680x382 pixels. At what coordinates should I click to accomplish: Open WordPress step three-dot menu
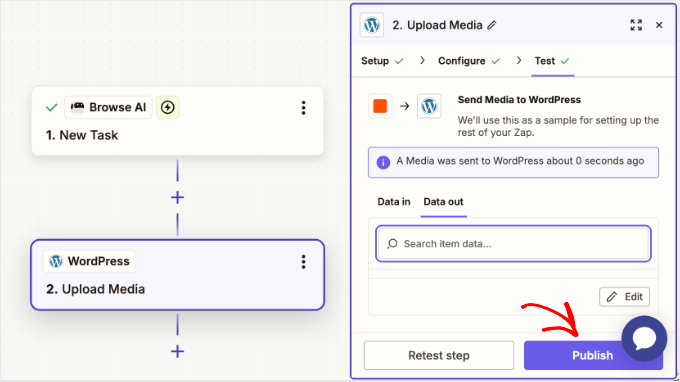pyautogui.click(x=304, y=262)
